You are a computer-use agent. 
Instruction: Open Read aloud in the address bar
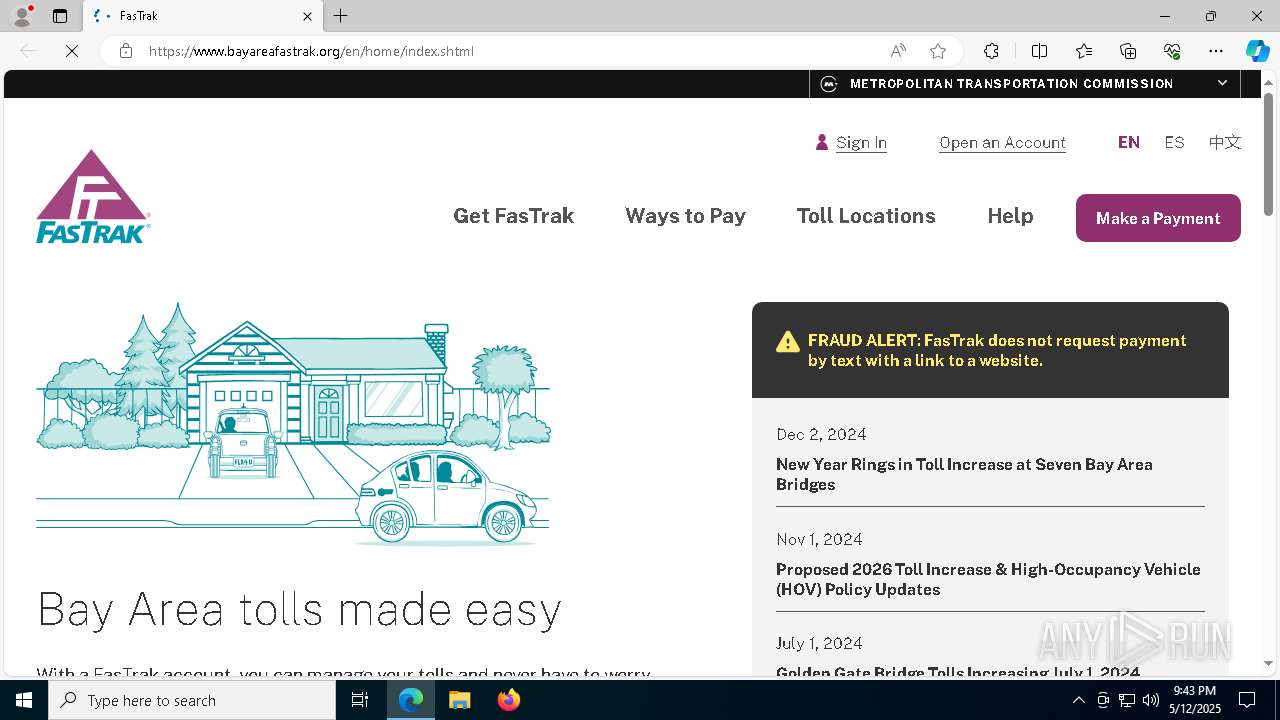(x=898, y=51)
